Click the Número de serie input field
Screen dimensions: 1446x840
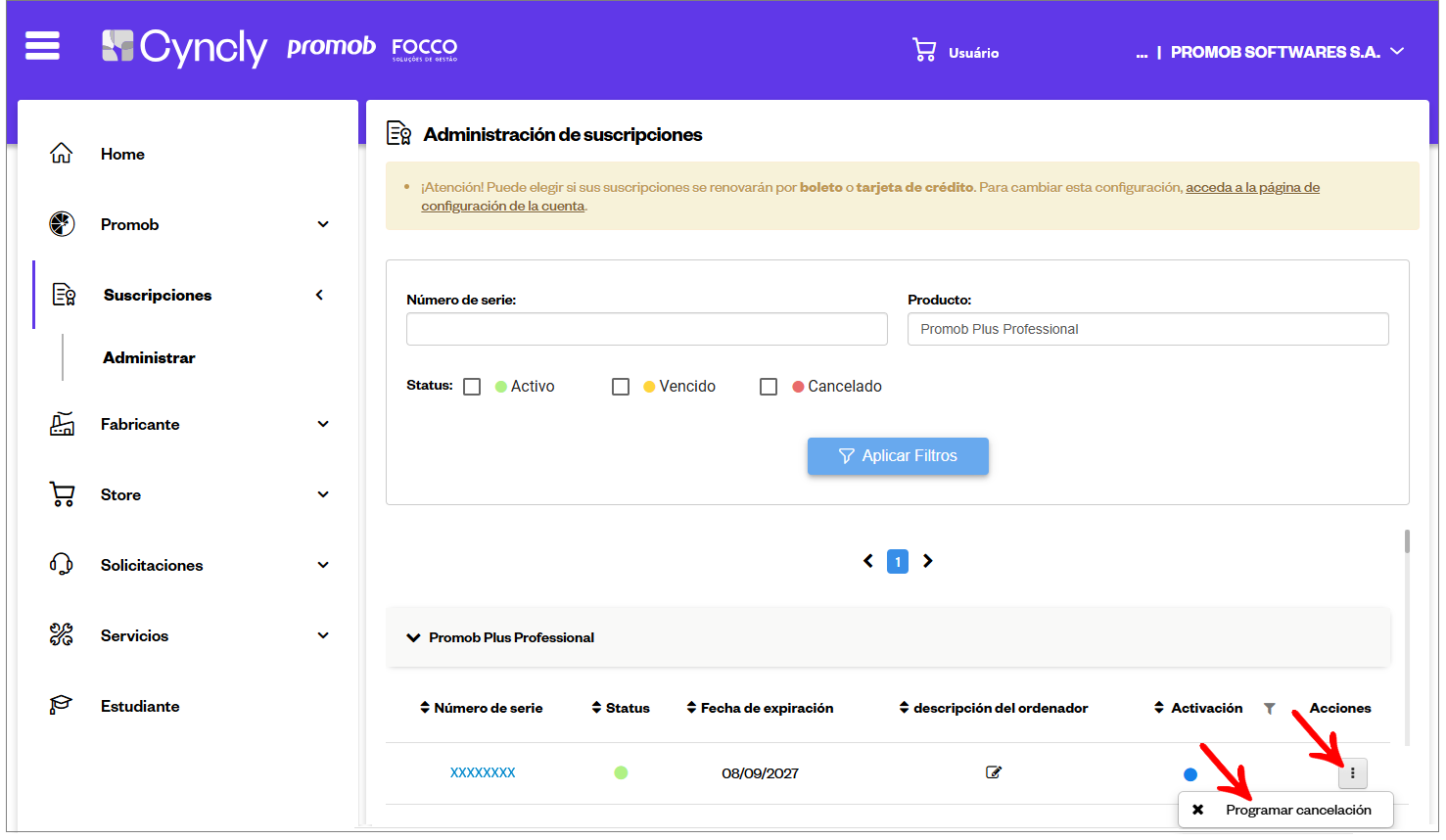coord(647,329)
